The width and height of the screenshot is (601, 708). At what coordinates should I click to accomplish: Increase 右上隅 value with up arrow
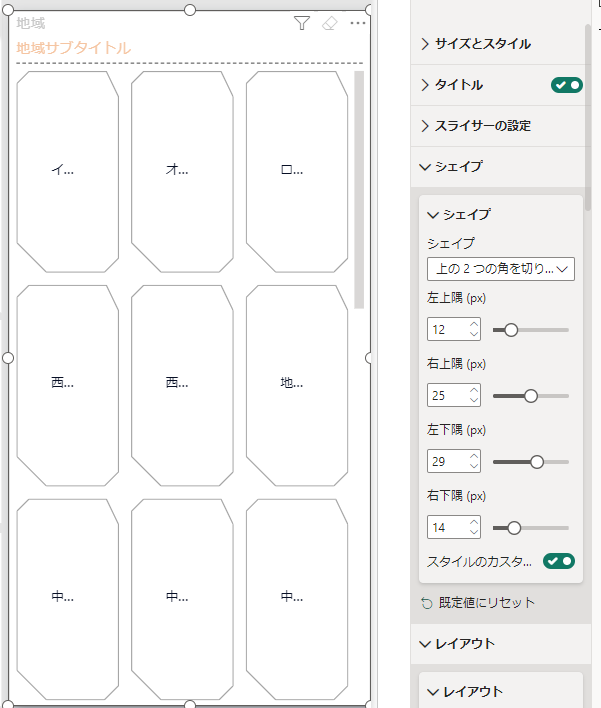coord(474,390)
